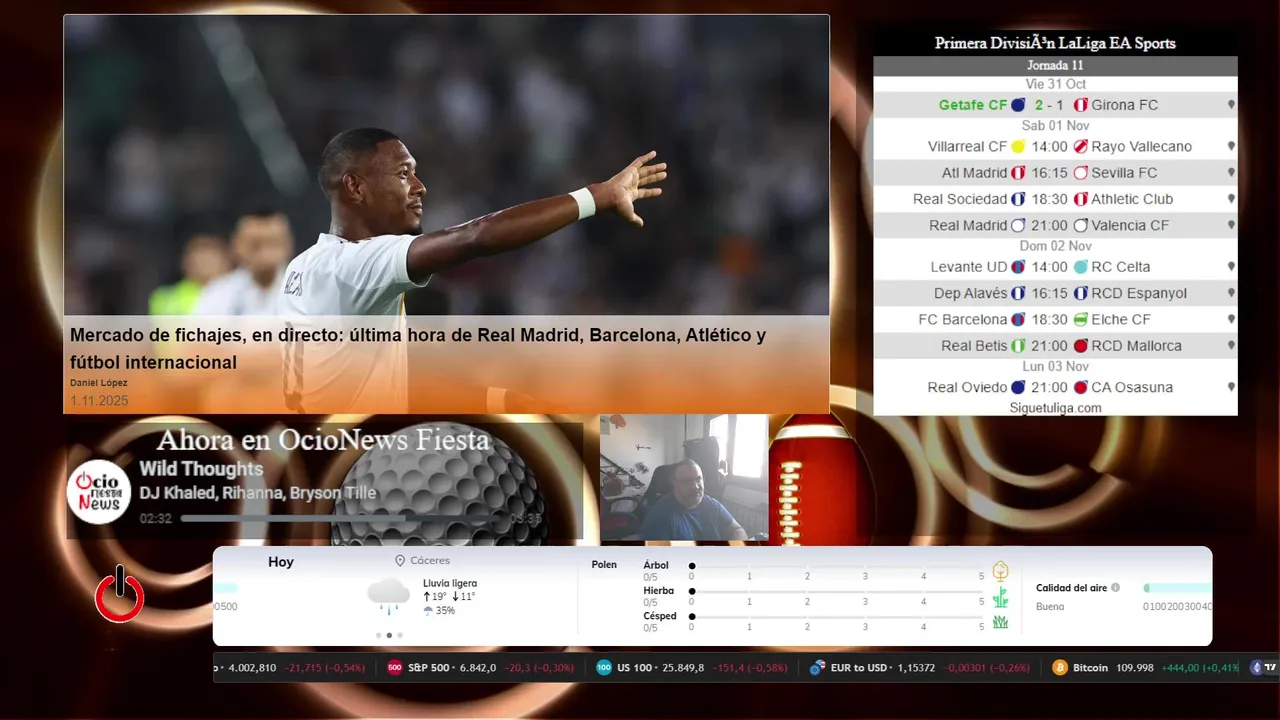Click the FC Barcelona crest
This screenshot has height=720, width=1280.
(1018, 320)
